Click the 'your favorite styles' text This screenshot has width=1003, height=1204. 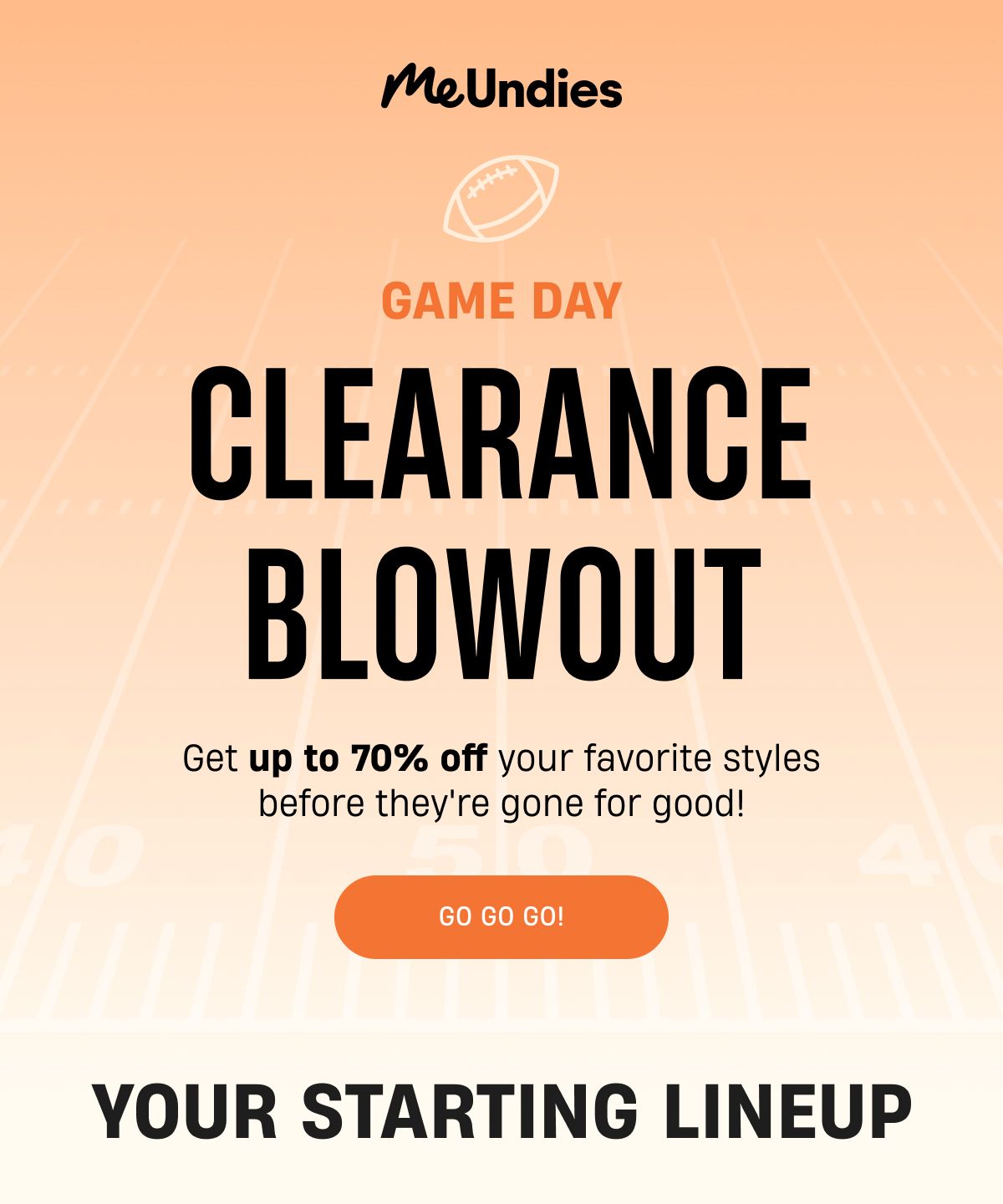(659, 758)
